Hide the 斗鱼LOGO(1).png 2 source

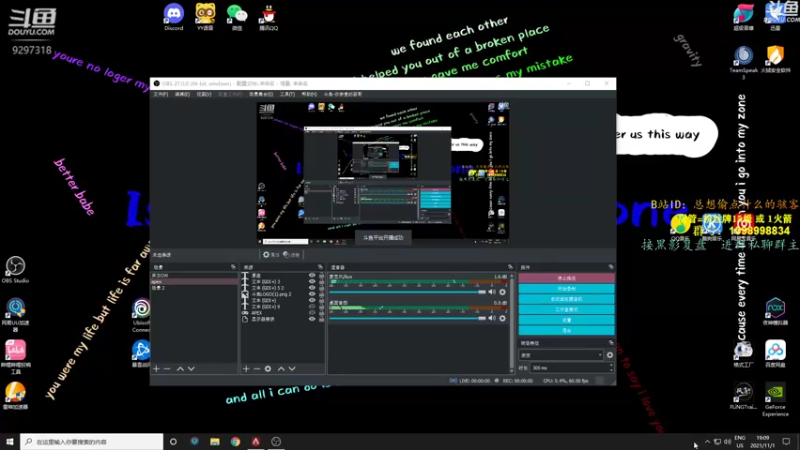(x=312, y=294)
